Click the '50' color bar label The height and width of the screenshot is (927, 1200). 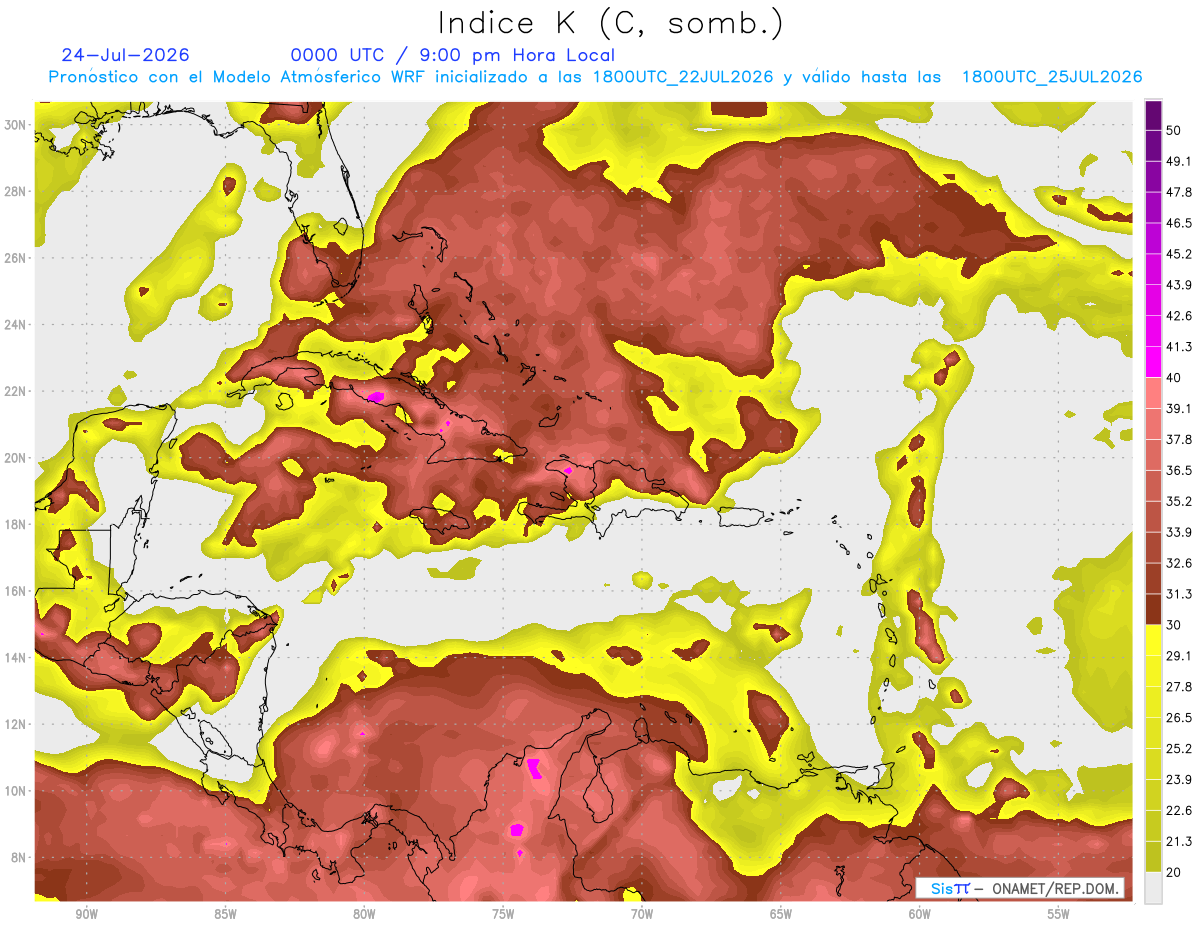[1174, 129]
